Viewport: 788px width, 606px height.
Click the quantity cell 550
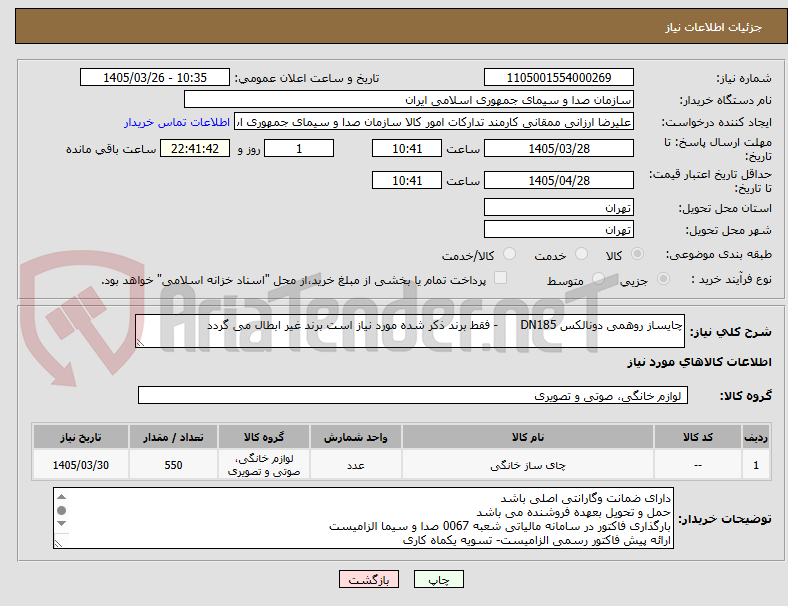[173, 465]
